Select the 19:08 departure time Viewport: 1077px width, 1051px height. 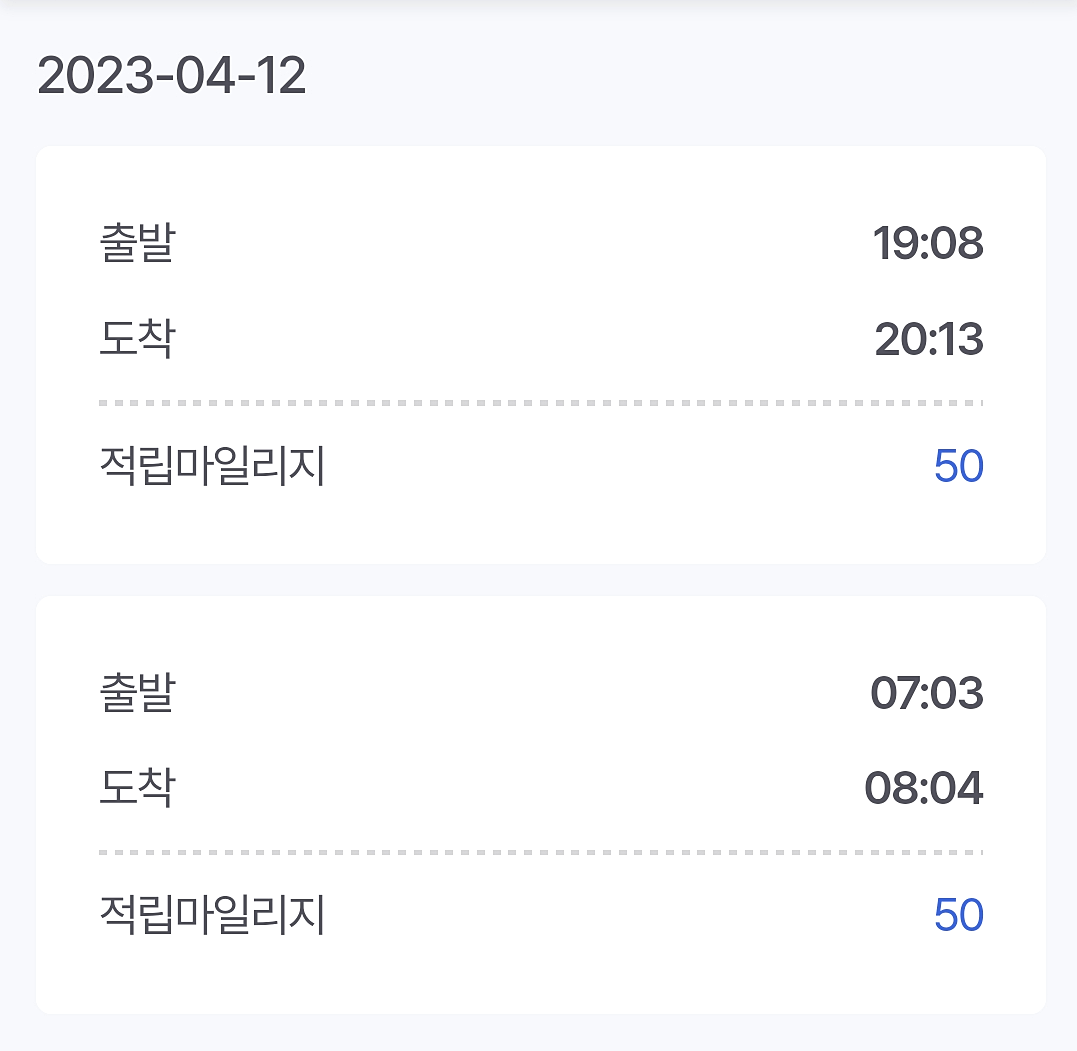pyautogui.click(x=930, y=243)
